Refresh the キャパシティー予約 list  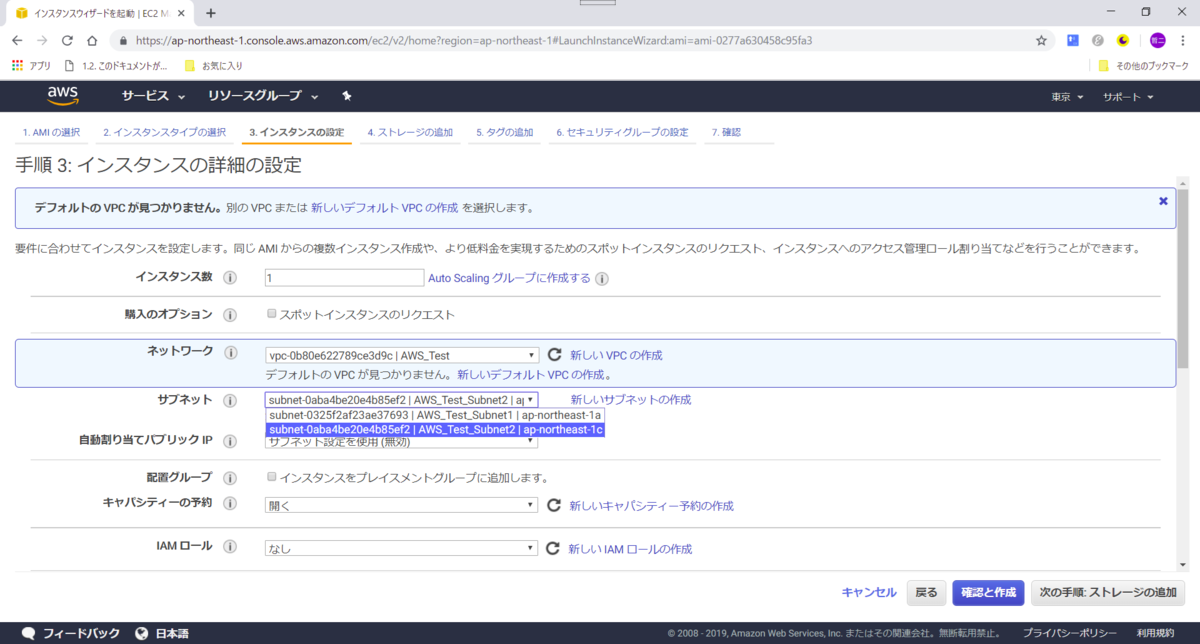pyautogui.click(x=553, y=505)
